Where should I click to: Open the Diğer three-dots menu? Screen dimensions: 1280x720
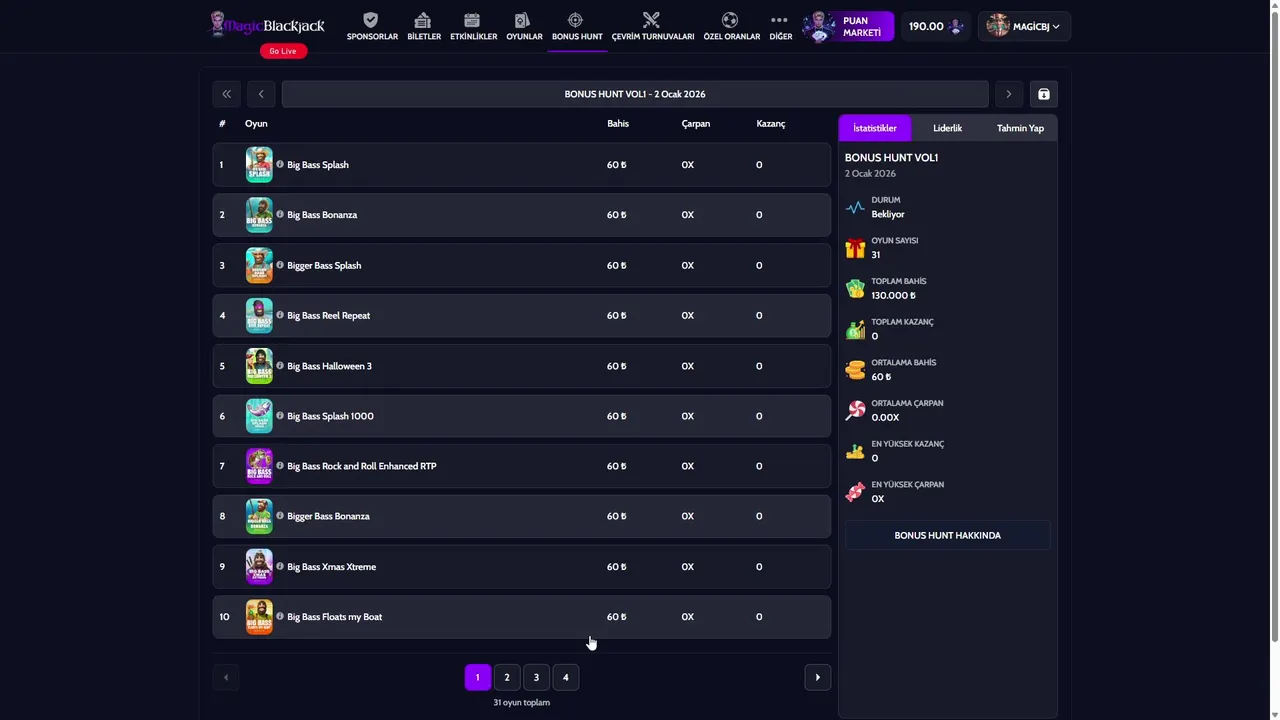[x=779, y=20]
